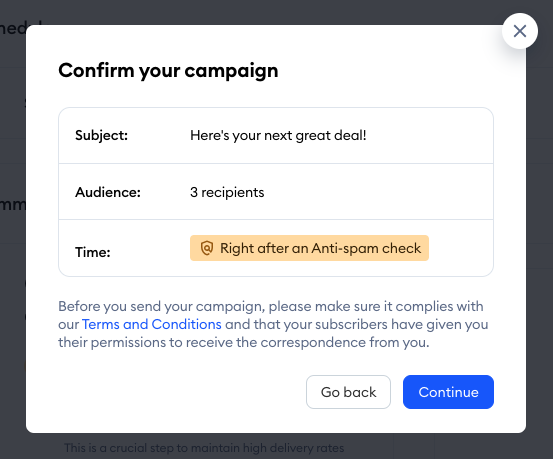Click the Subject: label
553x459 pixels.
point(102,135)
